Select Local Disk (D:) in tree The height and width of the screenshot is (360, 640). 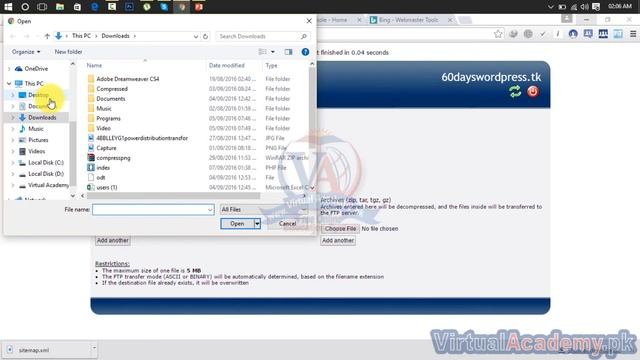(x=45, y=174)
